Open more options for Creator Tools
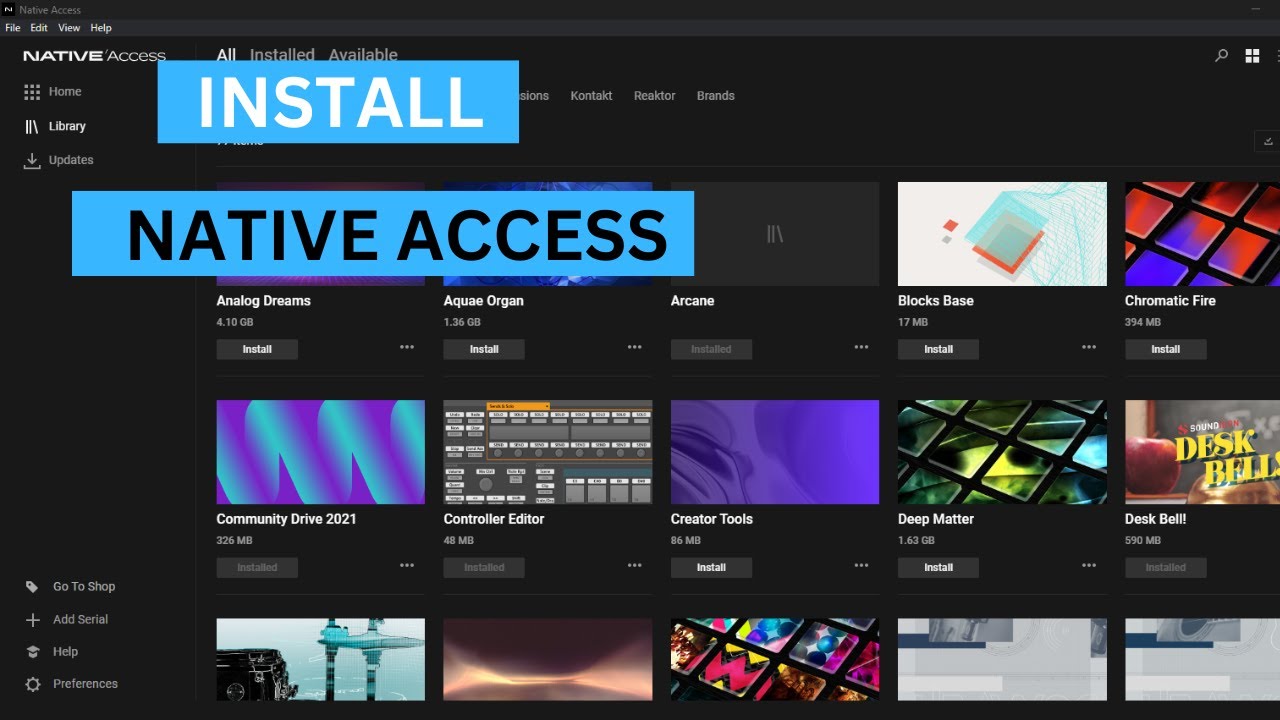1280x720 pixels. 861,566
